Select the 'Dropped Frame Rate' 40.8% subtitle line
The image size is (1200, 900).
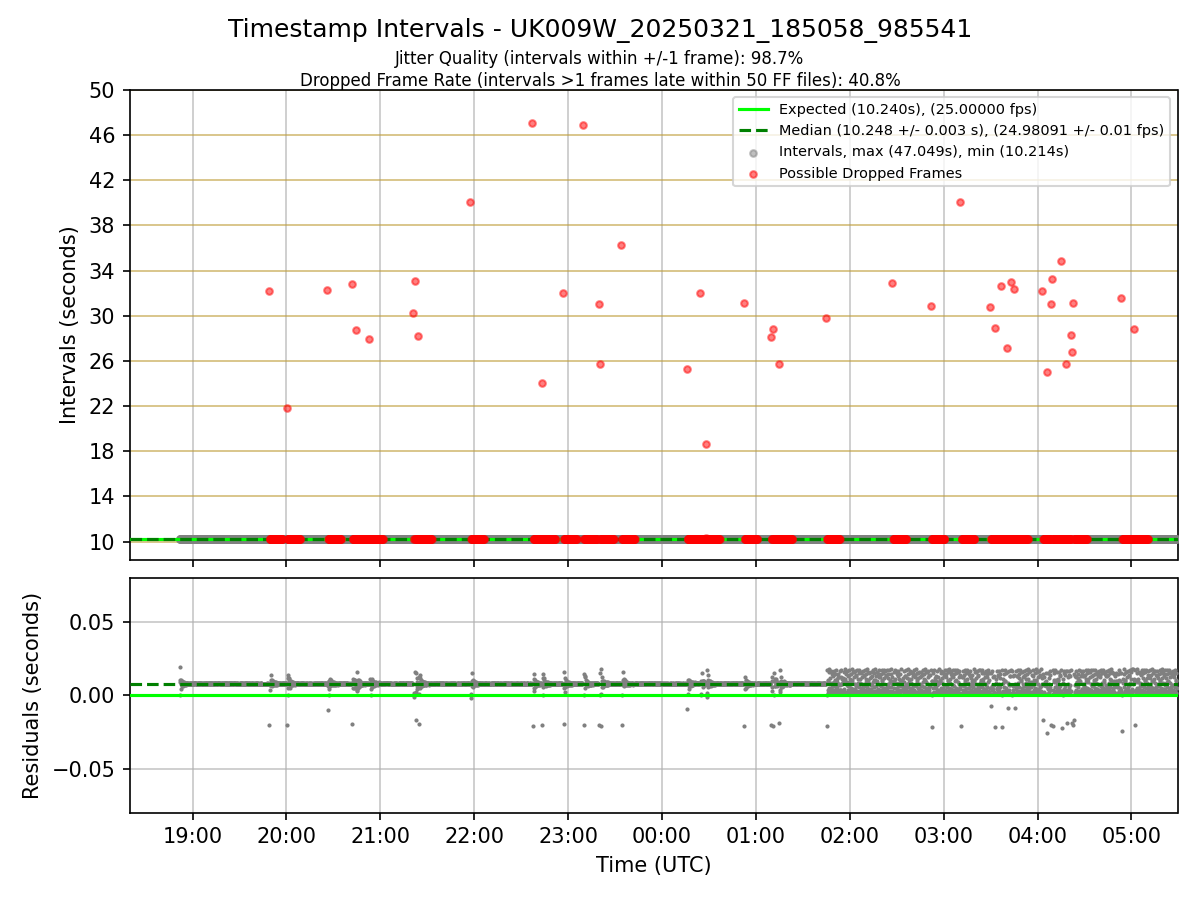click(600, 80)
